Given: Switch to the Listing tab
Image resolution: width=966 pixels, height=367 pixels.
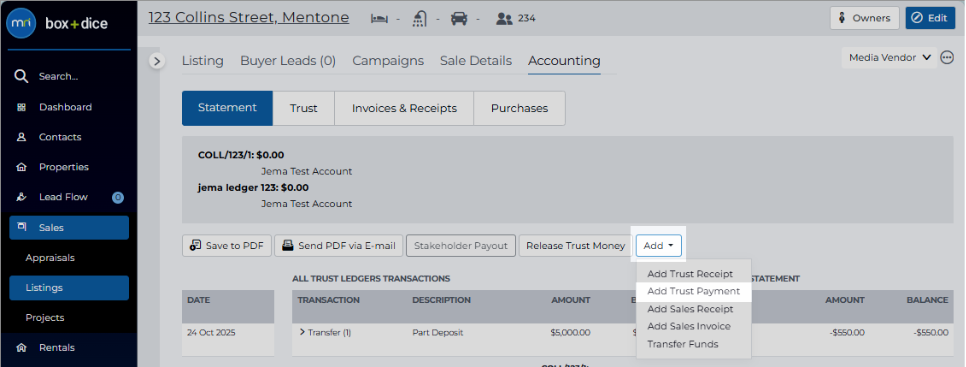Looking at the screenshot, I should (x=203, y=61).
